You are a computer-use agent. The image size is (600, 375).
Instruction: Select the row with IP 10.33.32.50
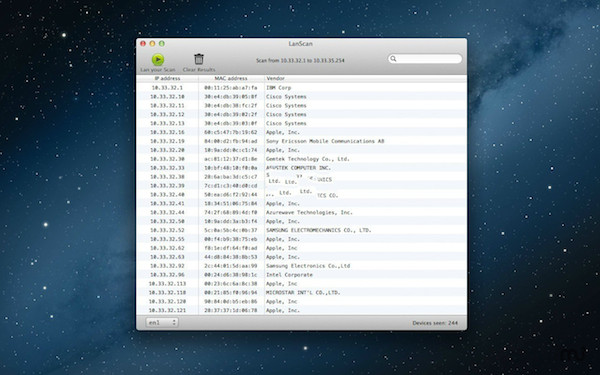pos(302,221)
